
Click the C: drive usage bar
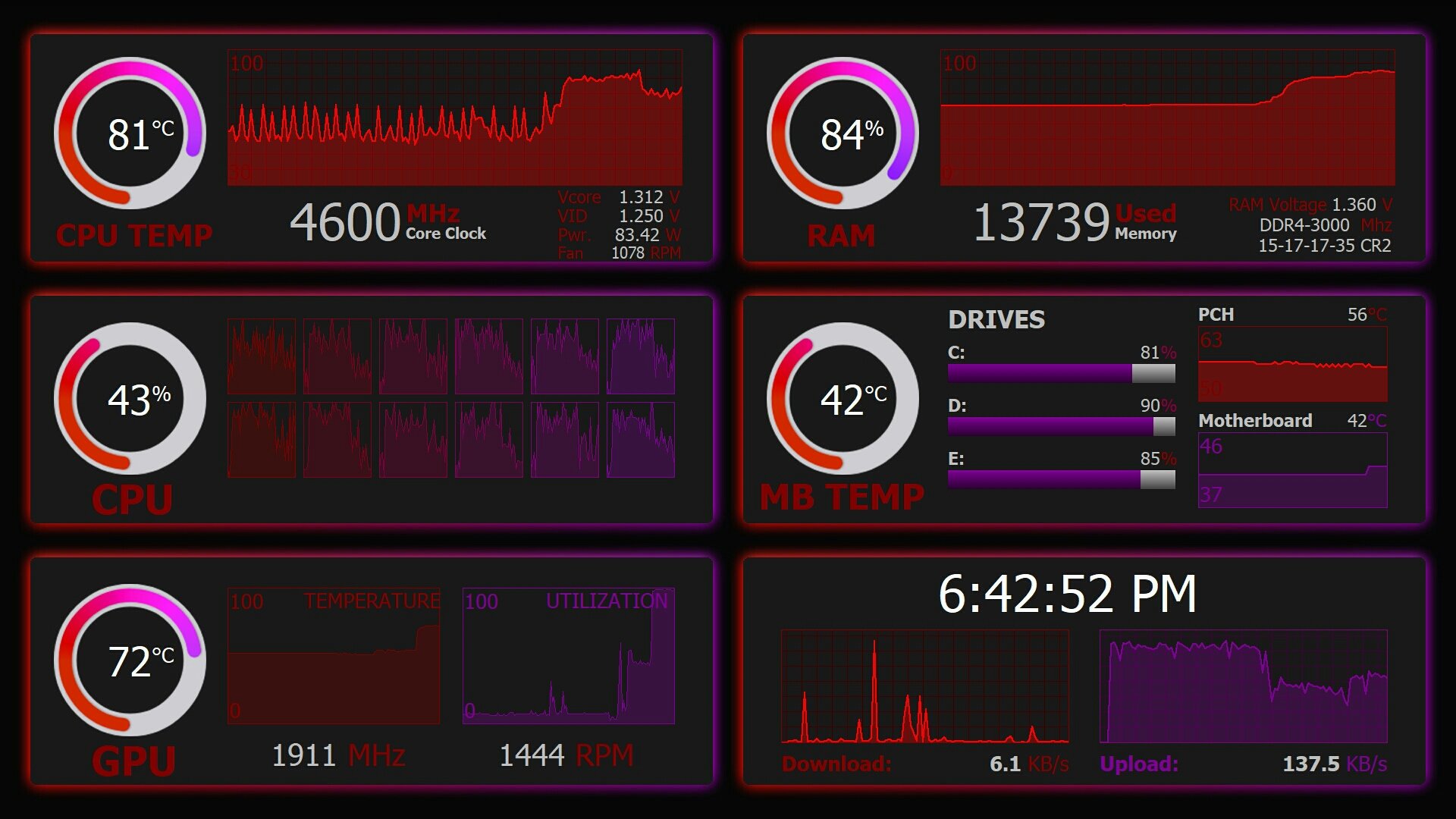1062,372
